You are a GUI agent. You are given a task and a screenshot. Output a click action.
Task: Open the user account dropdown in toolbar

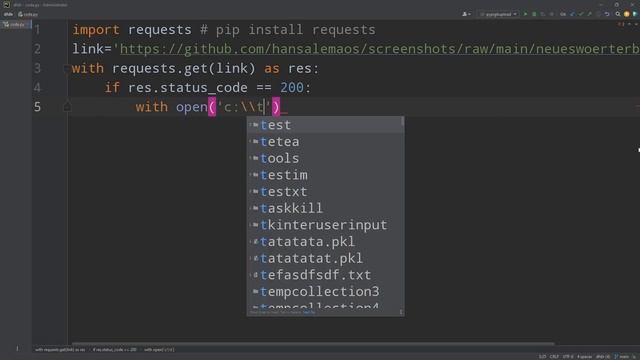(x=466, y=14)
